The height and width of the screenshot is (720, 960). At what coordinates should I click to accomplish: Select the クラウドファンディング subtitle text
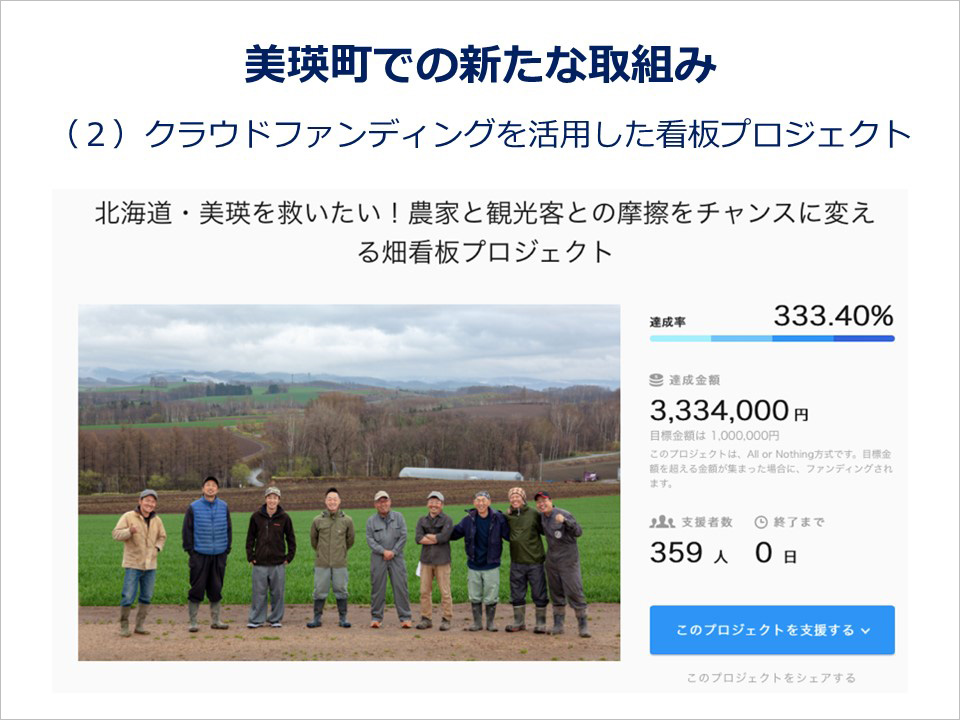pyautogui.click(x=480, y=128)
